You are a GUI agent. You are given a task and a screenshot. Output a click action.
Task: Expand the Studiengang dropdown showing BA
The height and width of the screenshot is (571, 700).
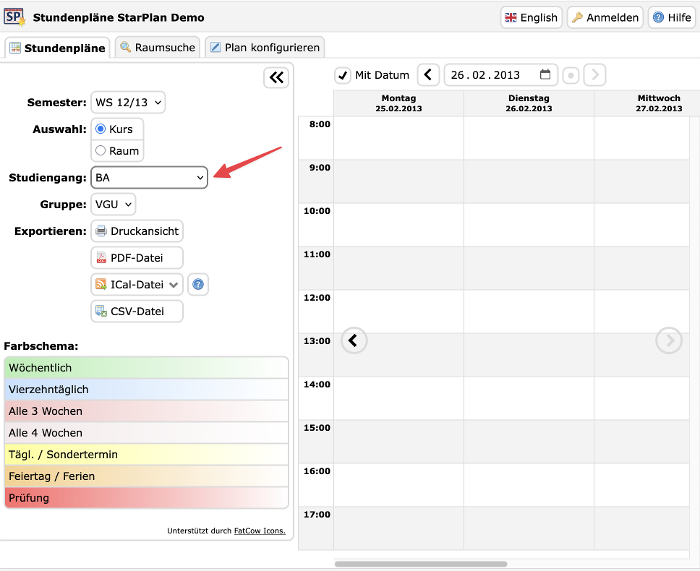(x=149, y=177)
